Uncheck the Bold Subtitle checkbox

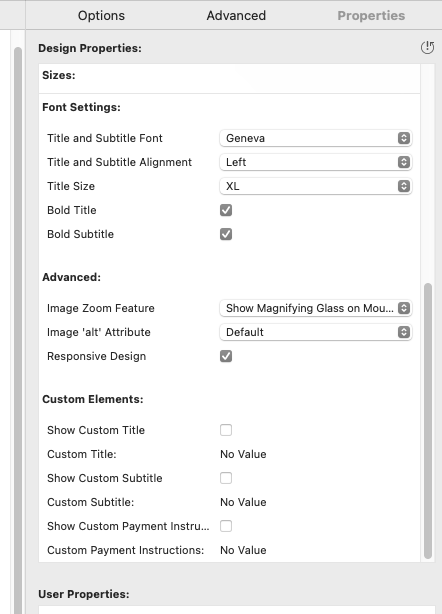pyautogui.click(x=226, y=234)
